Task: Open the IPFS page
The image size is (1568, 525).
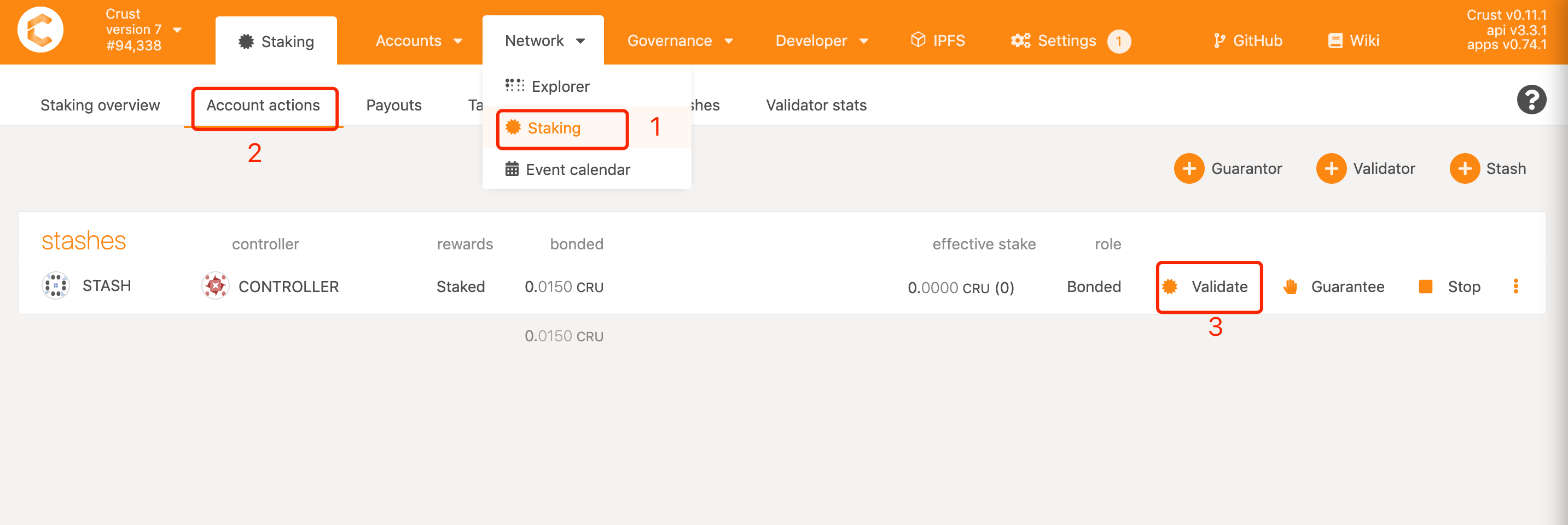Action: tap(938, 41)
